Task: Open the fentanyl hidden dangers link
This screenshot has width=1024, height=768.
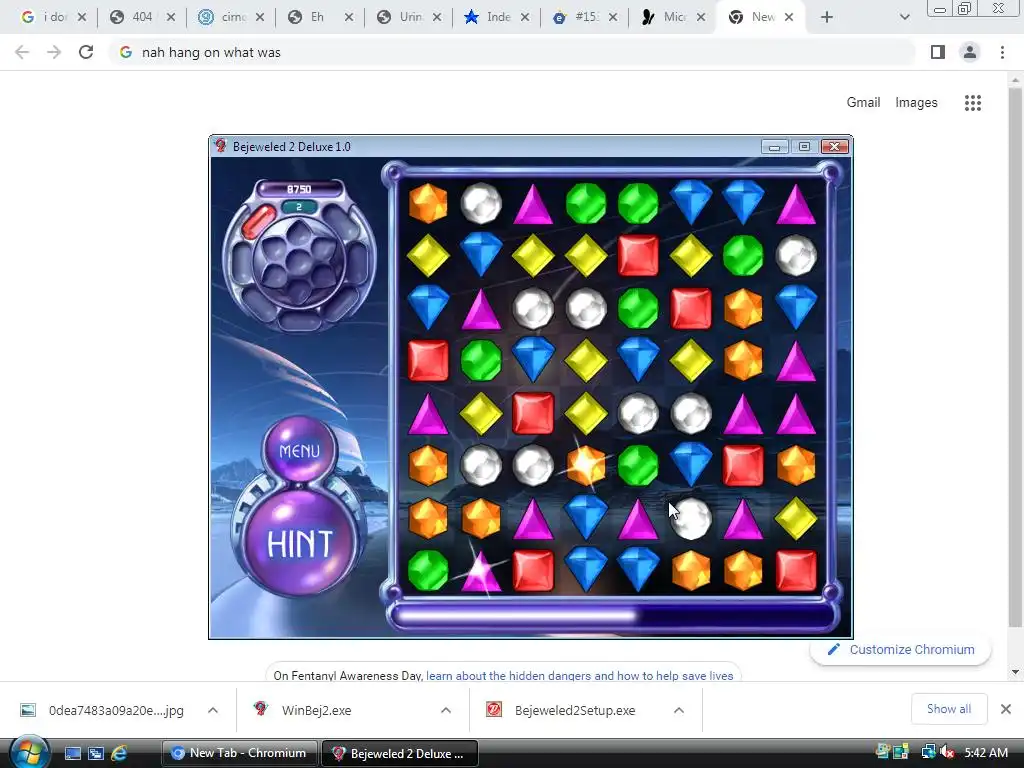Action: coord(579,675)
